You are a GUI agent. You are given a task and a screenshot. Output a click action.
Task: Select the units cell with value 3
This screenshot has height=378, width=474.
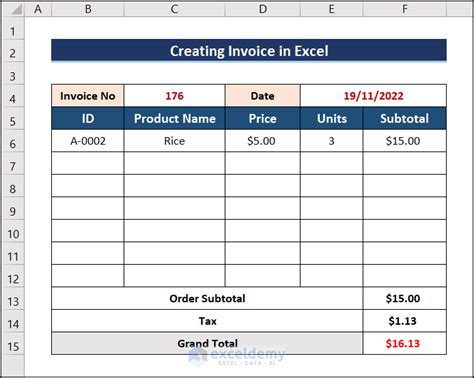pos(331,141)
